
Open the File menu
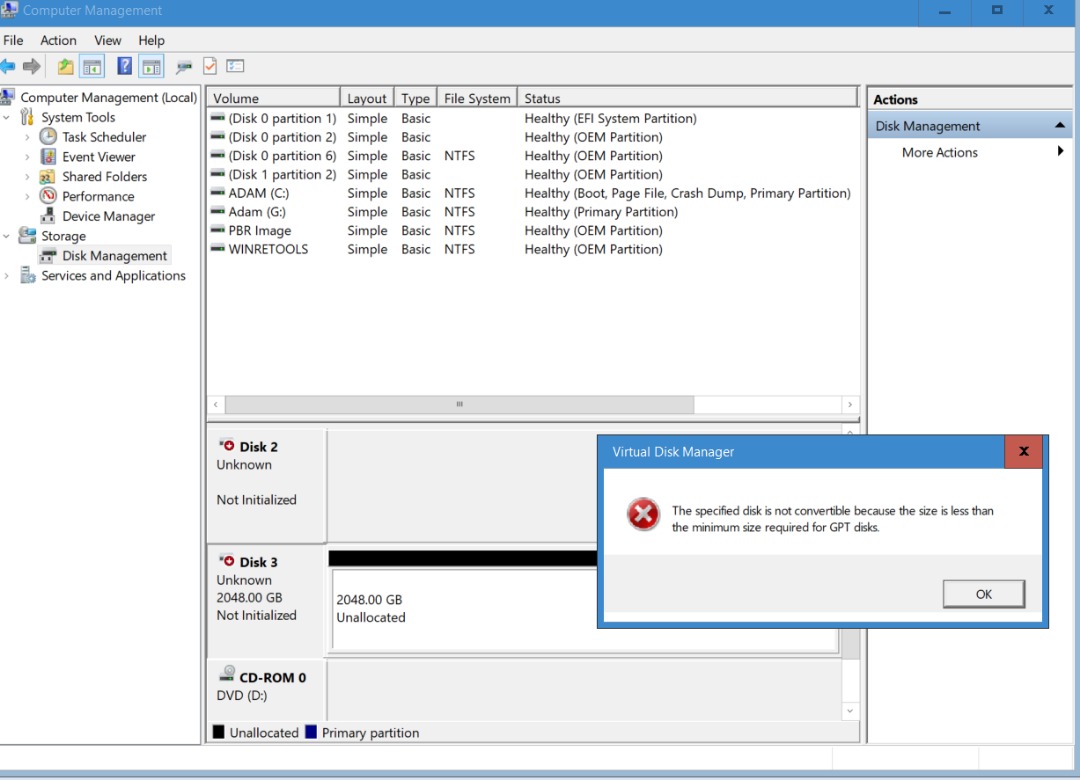click(x=13, y=40)
